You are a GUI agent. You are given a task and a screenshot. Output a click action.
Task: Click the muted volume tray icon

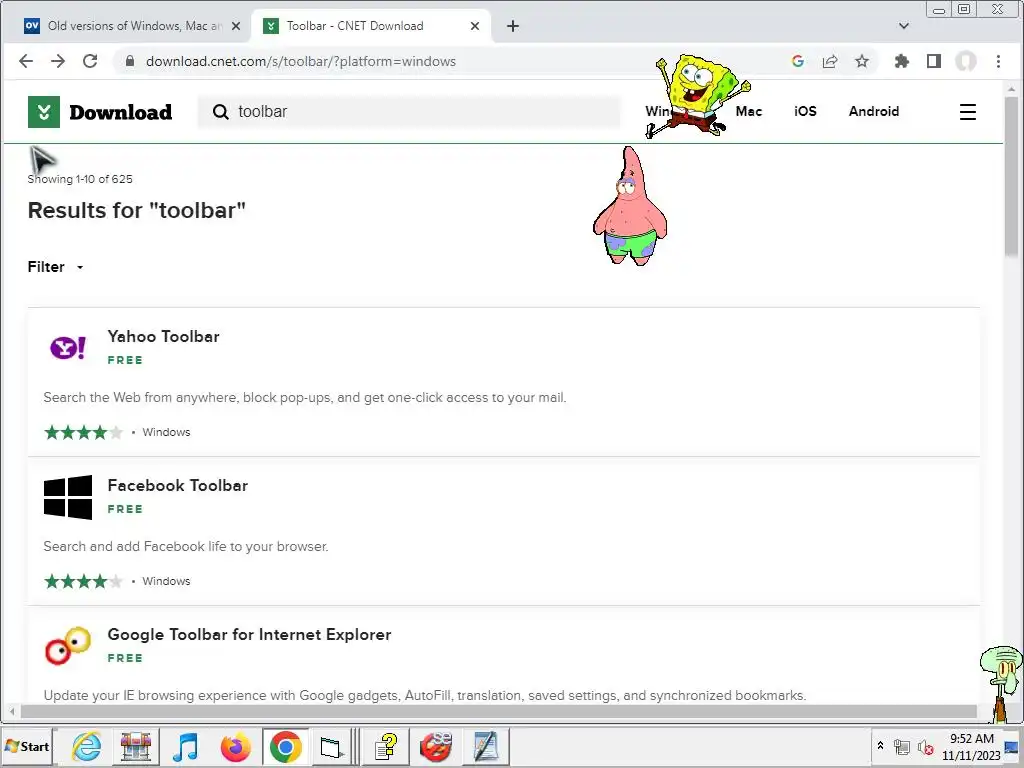click(x=925, y=746)
